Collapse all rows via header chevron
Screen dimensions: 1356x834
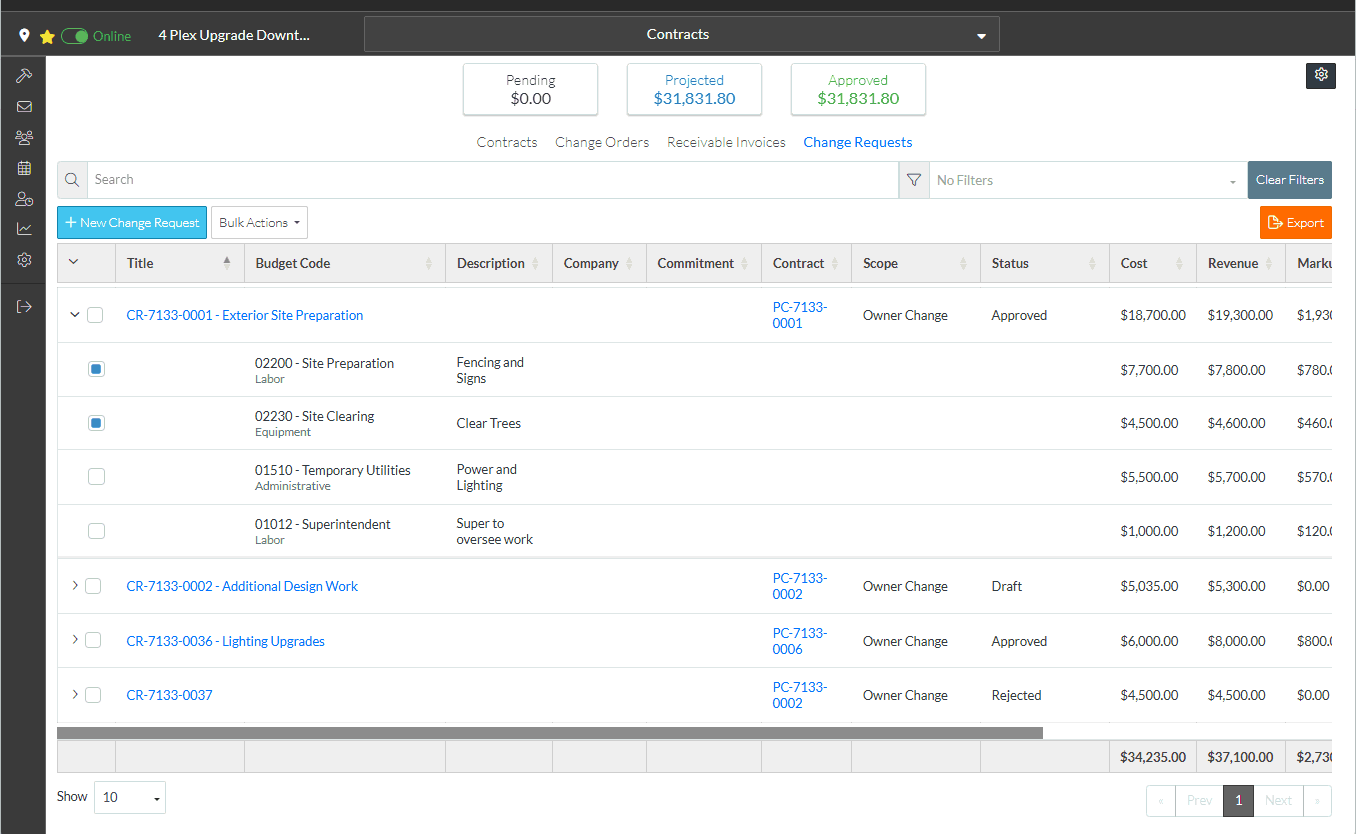[73, 263]
